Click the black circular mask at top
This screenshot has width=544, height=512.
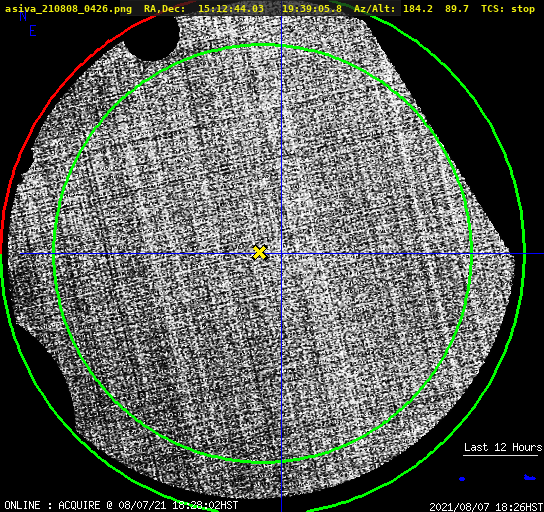(152, 37)
